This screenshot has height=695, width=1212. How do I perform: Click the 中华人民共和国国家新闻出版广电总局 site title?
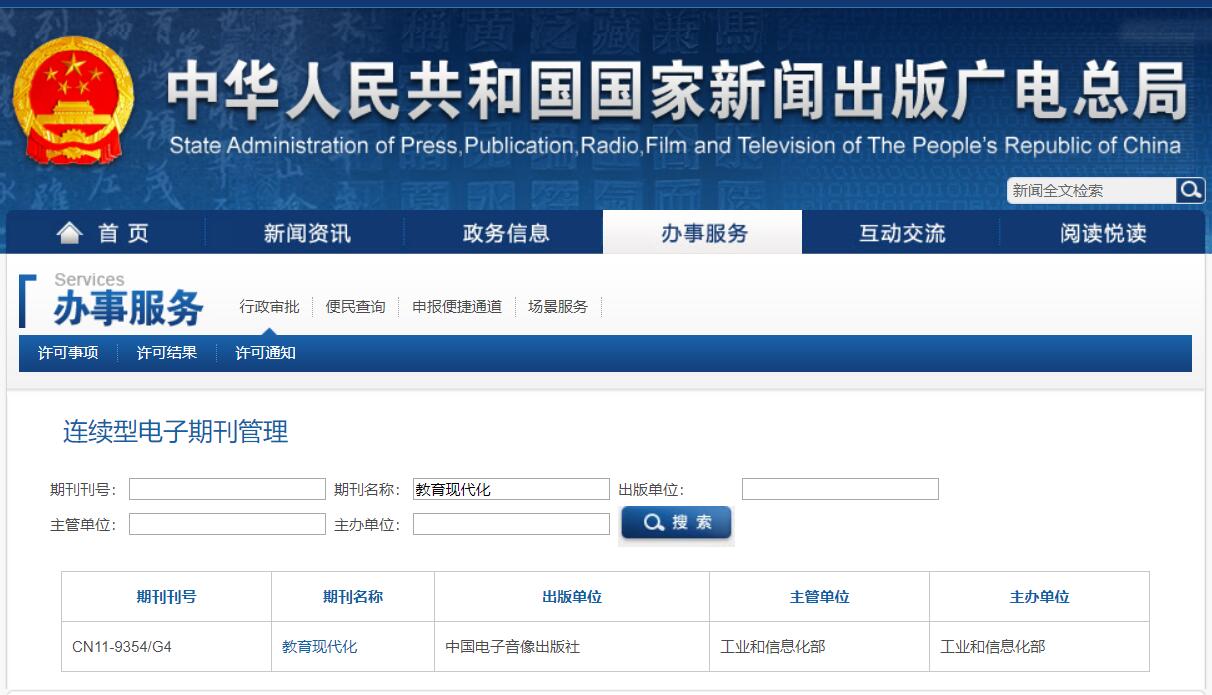[x=676, y=91]
